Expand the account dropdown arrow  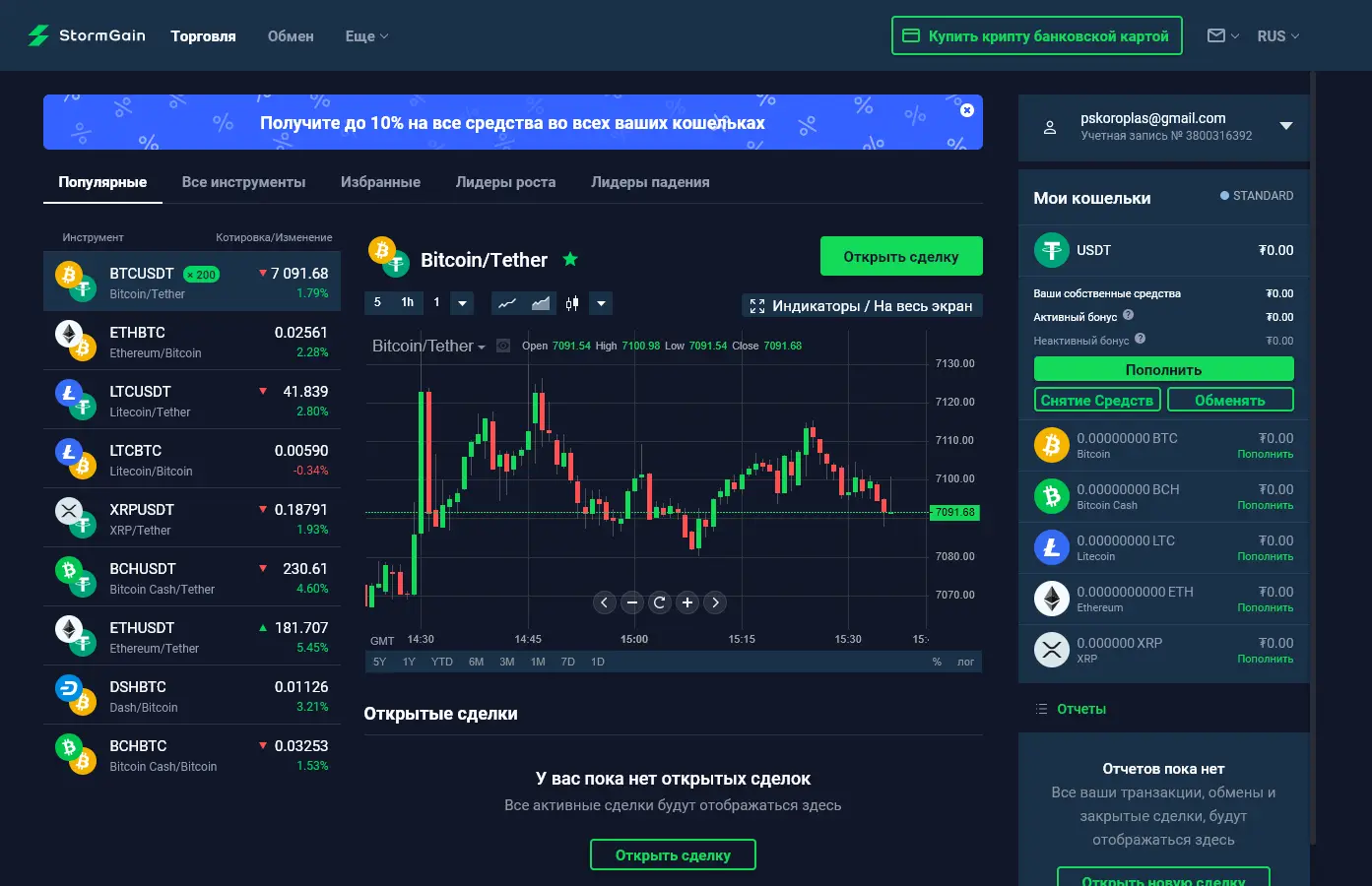[x=1285, y=125]
